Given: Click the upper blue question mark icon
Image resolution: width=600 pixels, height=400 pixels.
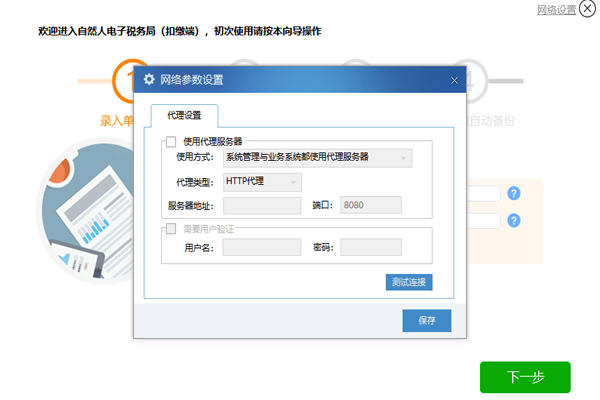Looking at the screenshot, I should [514, 193].
